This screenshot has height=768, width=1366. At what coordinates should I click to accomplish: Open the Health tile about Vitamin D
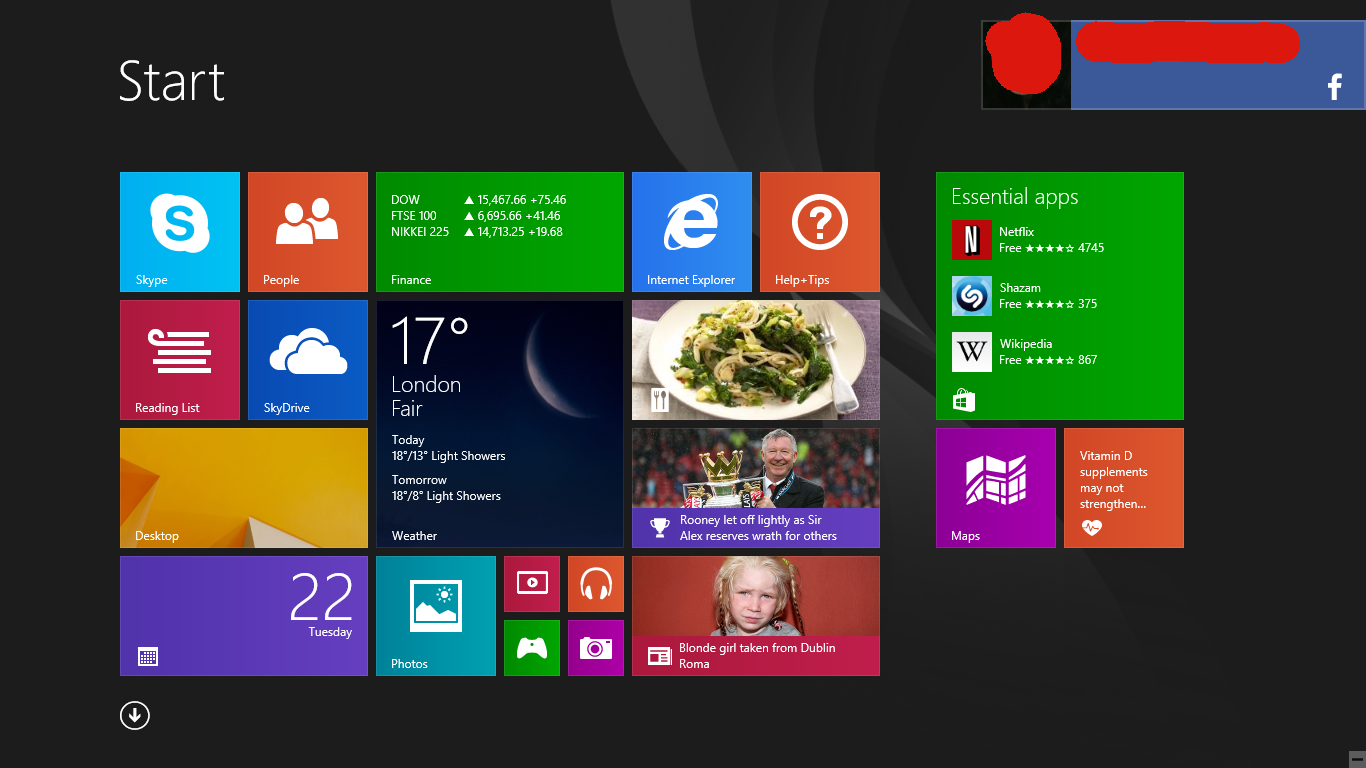[1124, 488]
